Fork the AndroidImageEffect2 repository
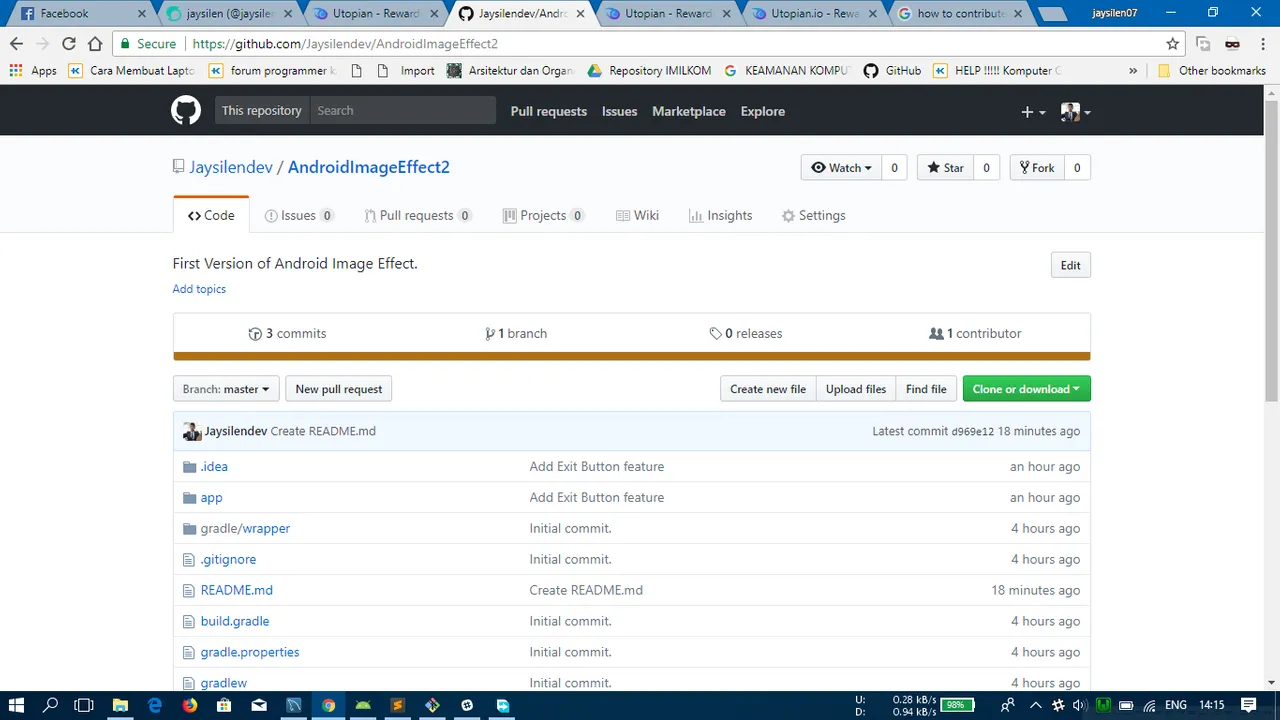The image size is (1280, 720). [x=1037, y=168]
